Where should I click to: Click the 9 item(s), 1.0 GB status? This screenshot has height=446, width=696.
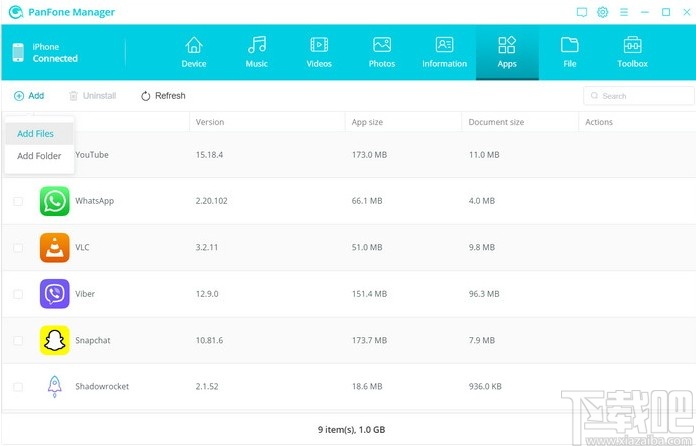351,430
